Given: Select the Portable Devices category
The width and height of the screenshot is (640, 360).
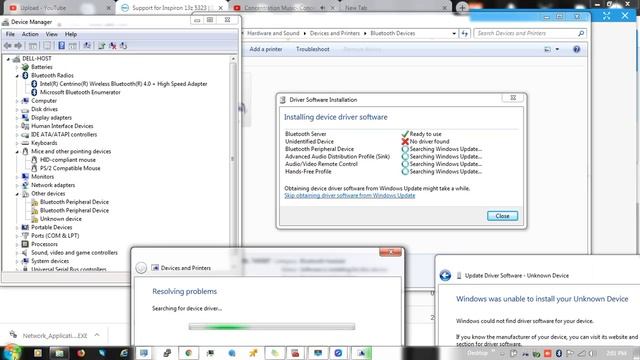Looking at the screenshot, I should point(51,227).
